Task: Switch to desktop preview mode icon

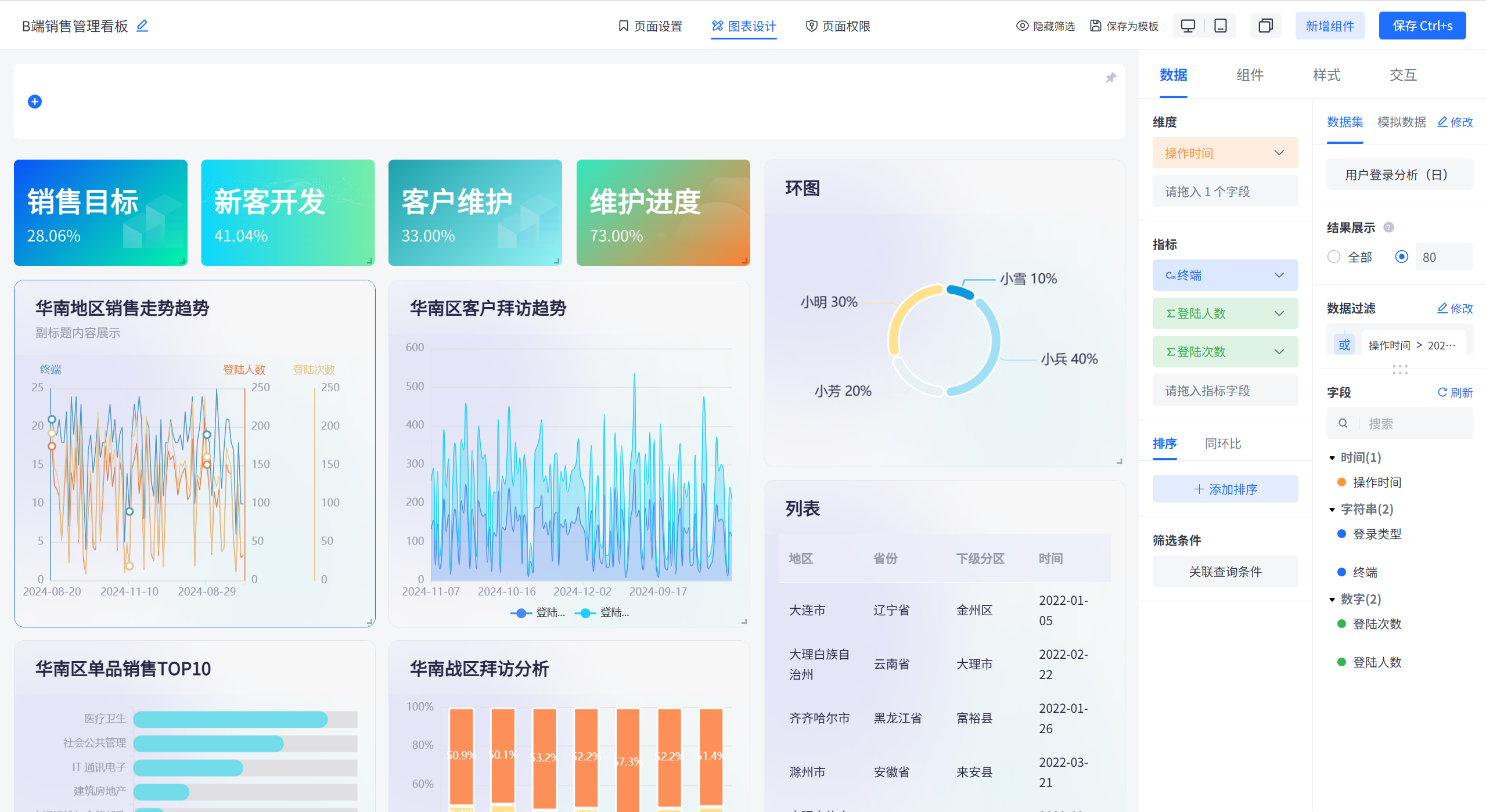Action: click(x=1188, y=26)
